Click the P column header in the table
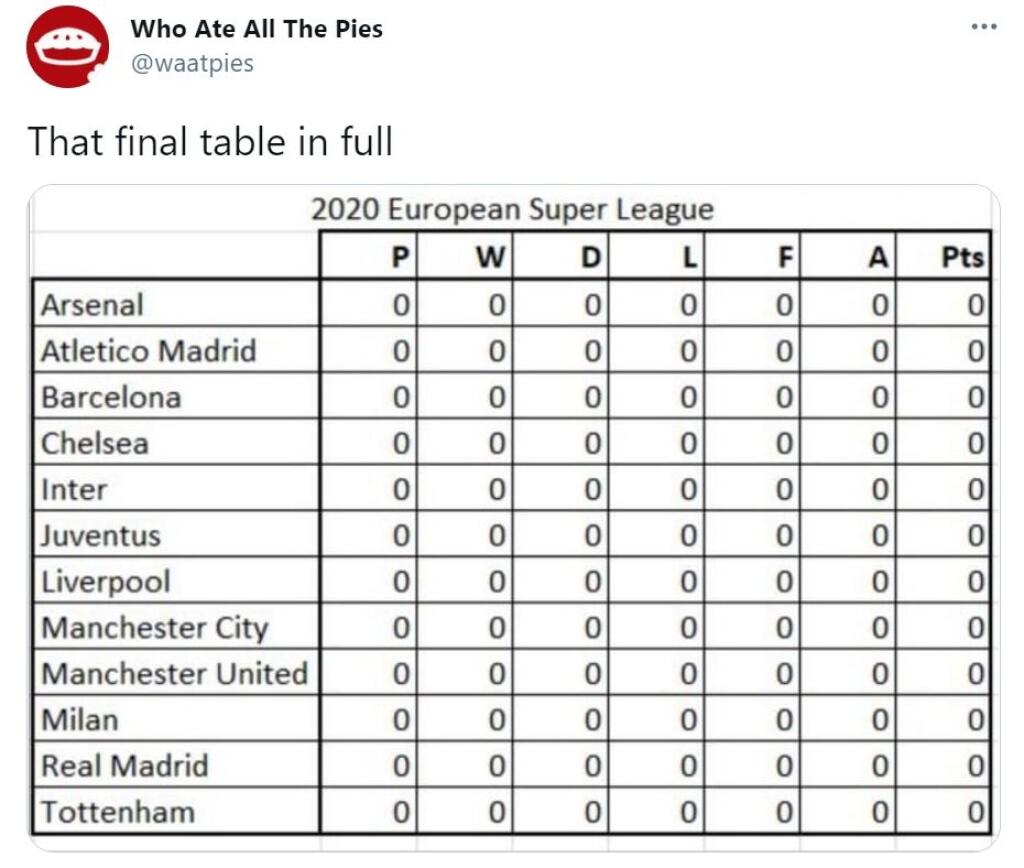The height and width of the screenshot is (868, 1024). [x=369, y=255]
